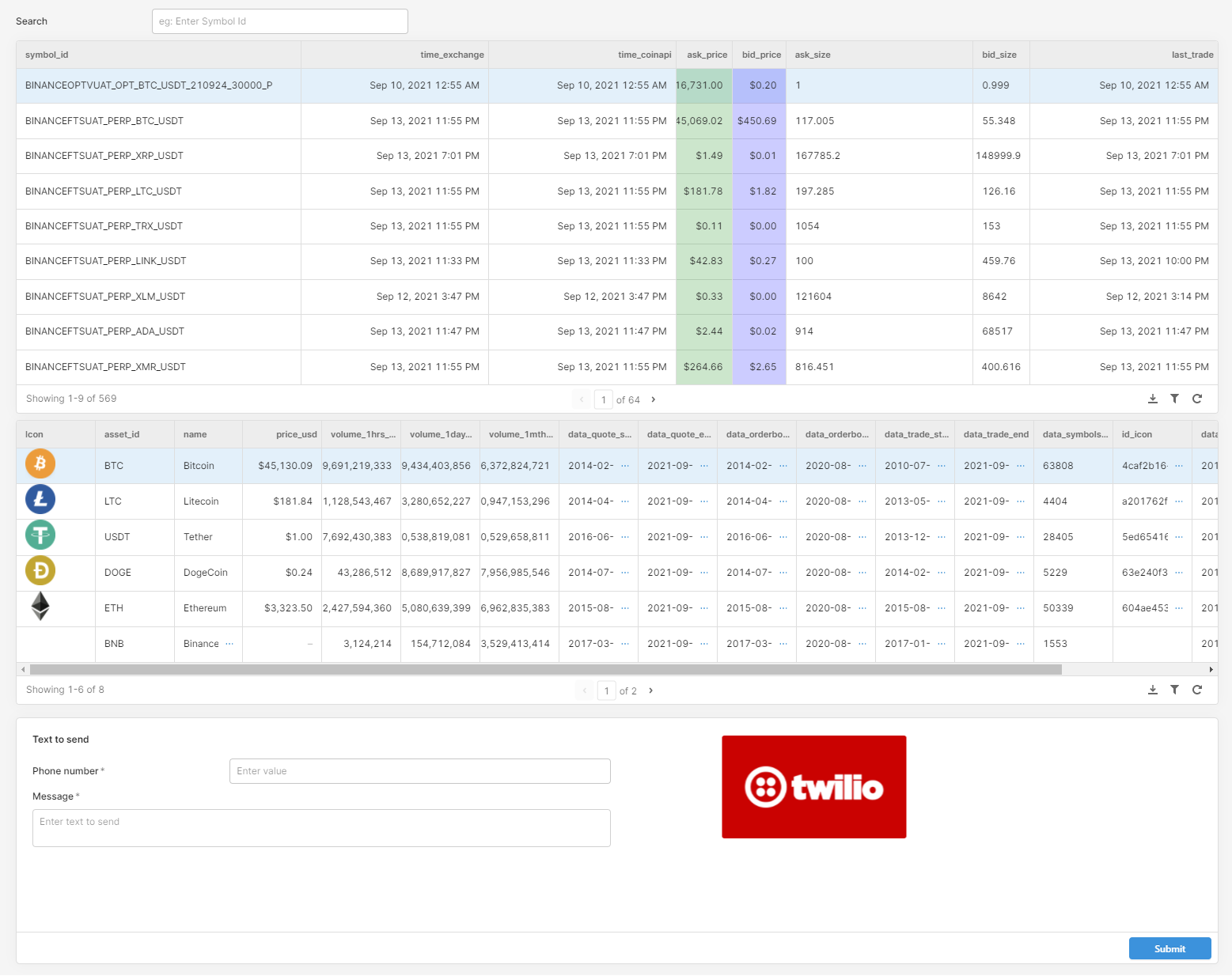Expand BTC id_icon value ellipsis
The height and width of the screenshot is (976, 1232).
[1179, 466]
